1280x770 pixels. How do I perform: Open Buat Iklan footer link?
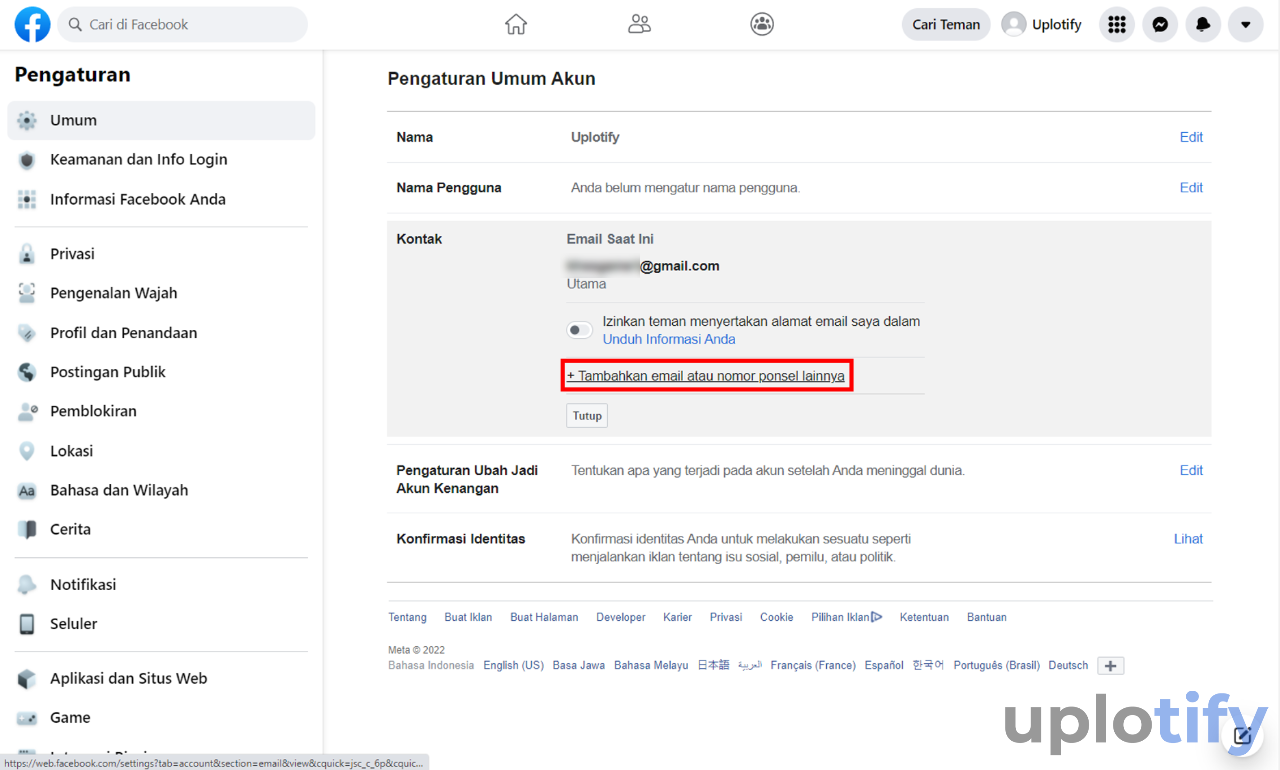[468, 617]
